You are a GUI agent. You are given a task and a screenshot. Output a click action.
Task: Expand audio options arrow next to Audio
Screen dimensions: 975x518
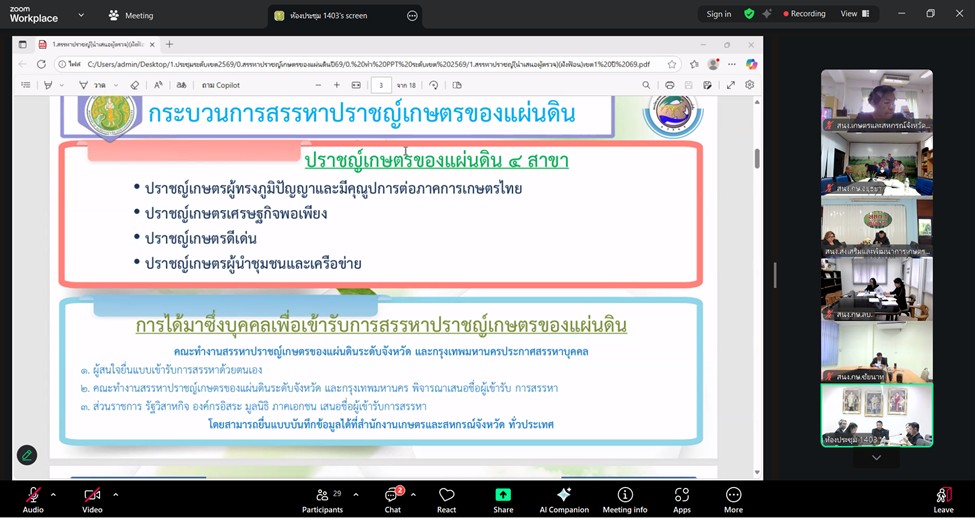(53, 495)
